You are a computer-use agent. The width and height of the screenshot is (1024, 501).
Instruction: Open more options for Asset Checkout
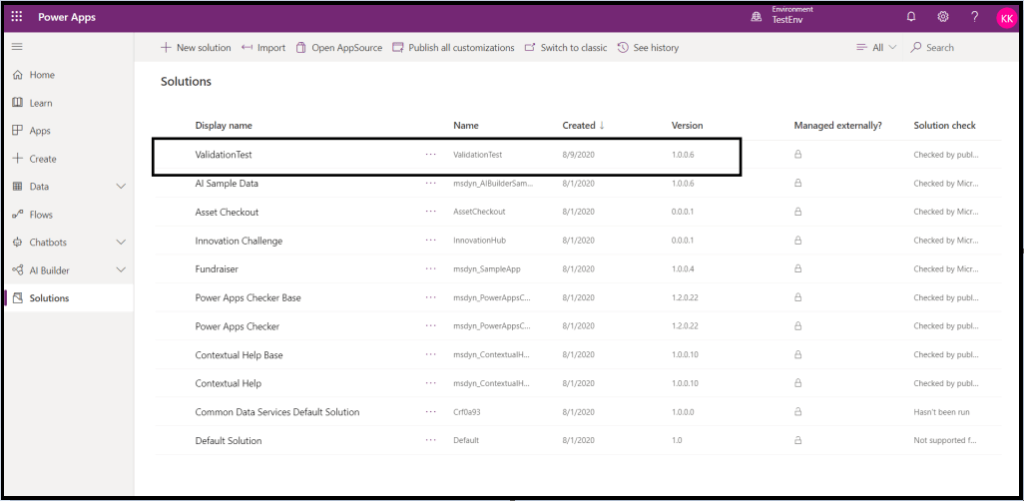click(431, 212)
